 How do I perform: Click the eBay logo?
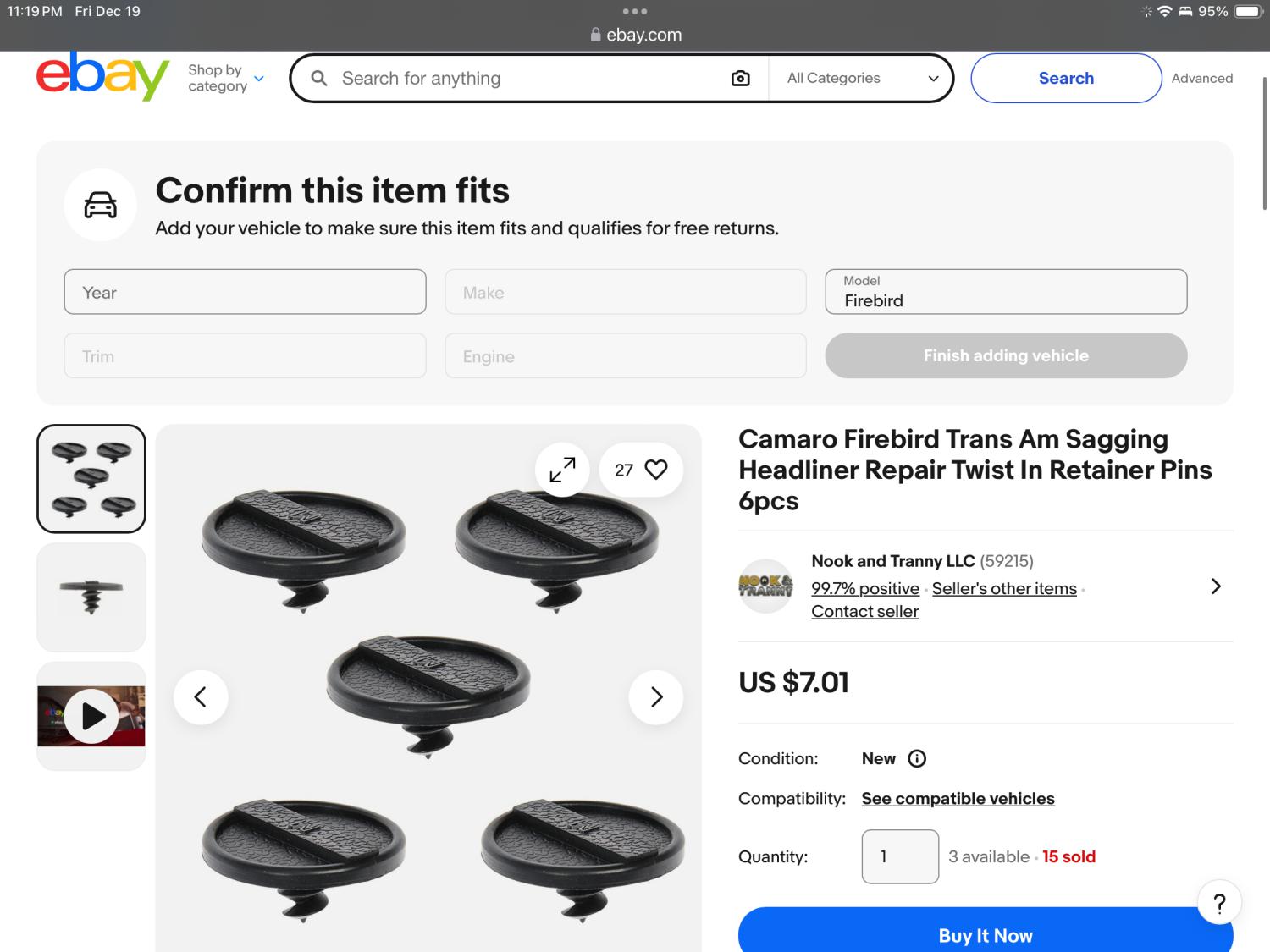pos(102,76)
